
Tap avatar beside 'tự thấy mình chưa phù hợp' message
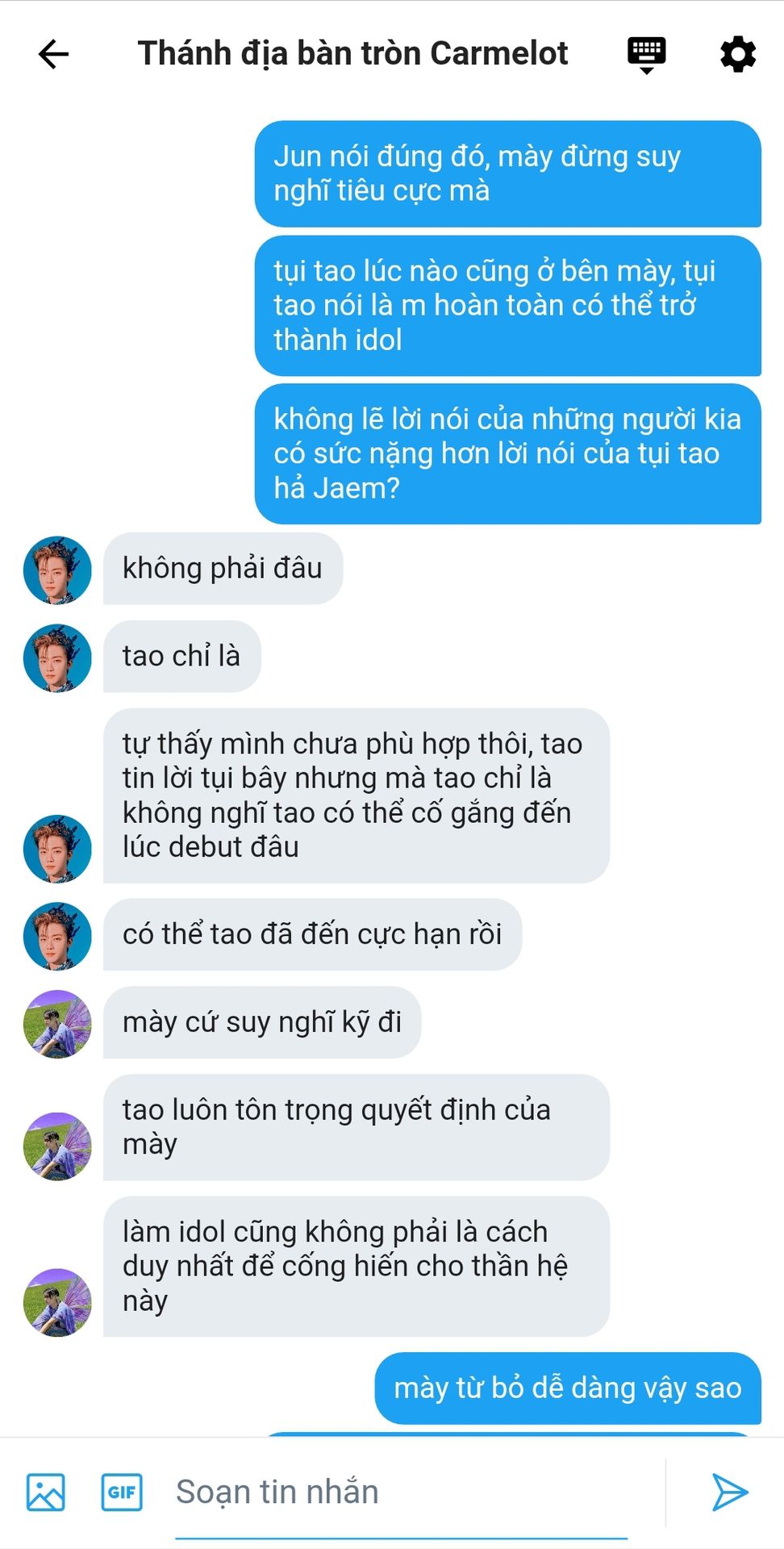point(57,848)
